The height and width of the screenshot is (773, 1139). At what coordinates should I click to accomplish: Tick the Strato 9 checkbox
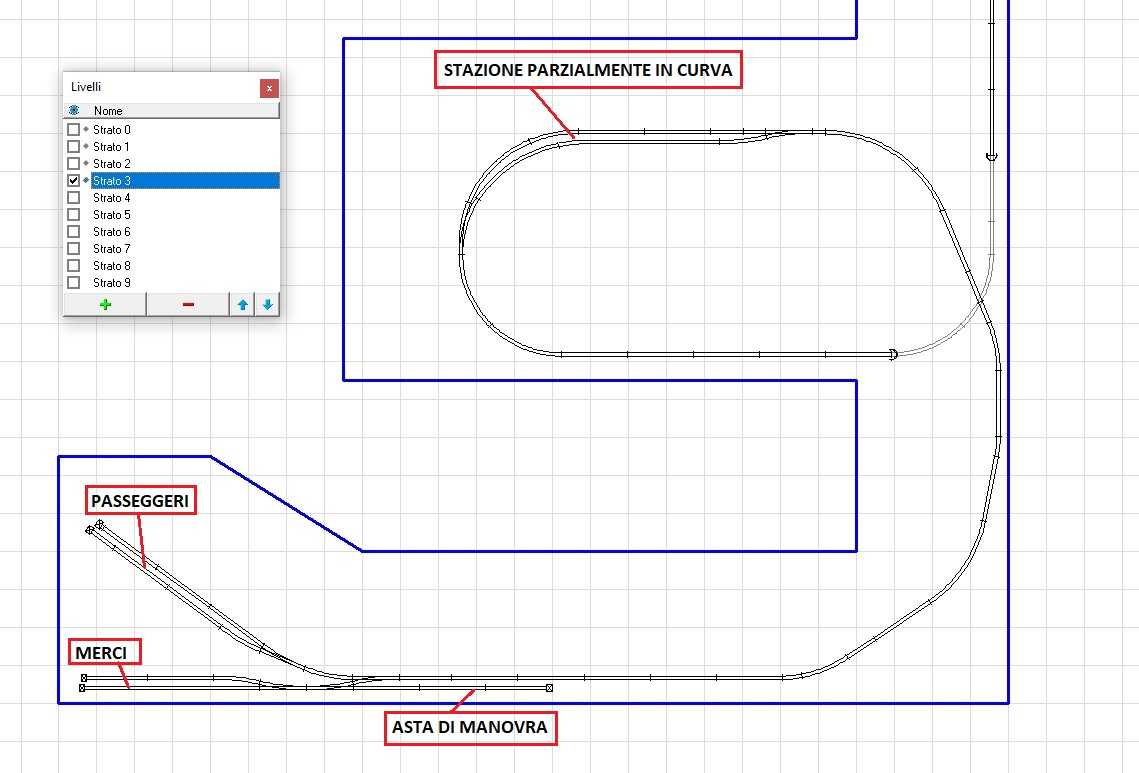(x=73, y=283)
